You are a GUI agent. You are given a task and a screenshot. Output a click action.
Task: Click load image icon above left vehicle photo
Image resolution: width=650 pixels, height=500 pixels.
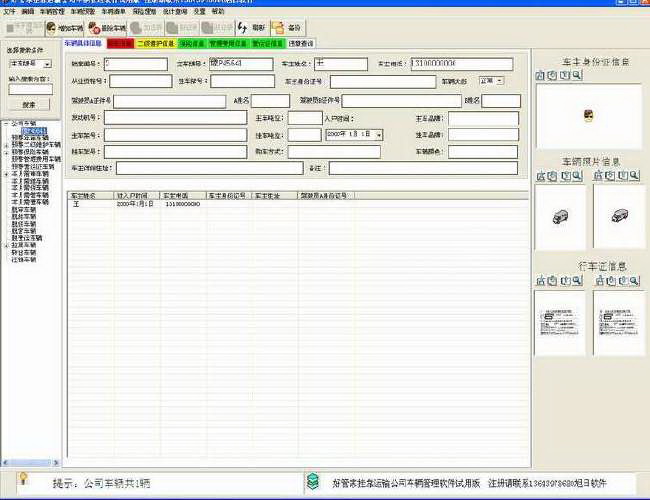click(541, 176)
